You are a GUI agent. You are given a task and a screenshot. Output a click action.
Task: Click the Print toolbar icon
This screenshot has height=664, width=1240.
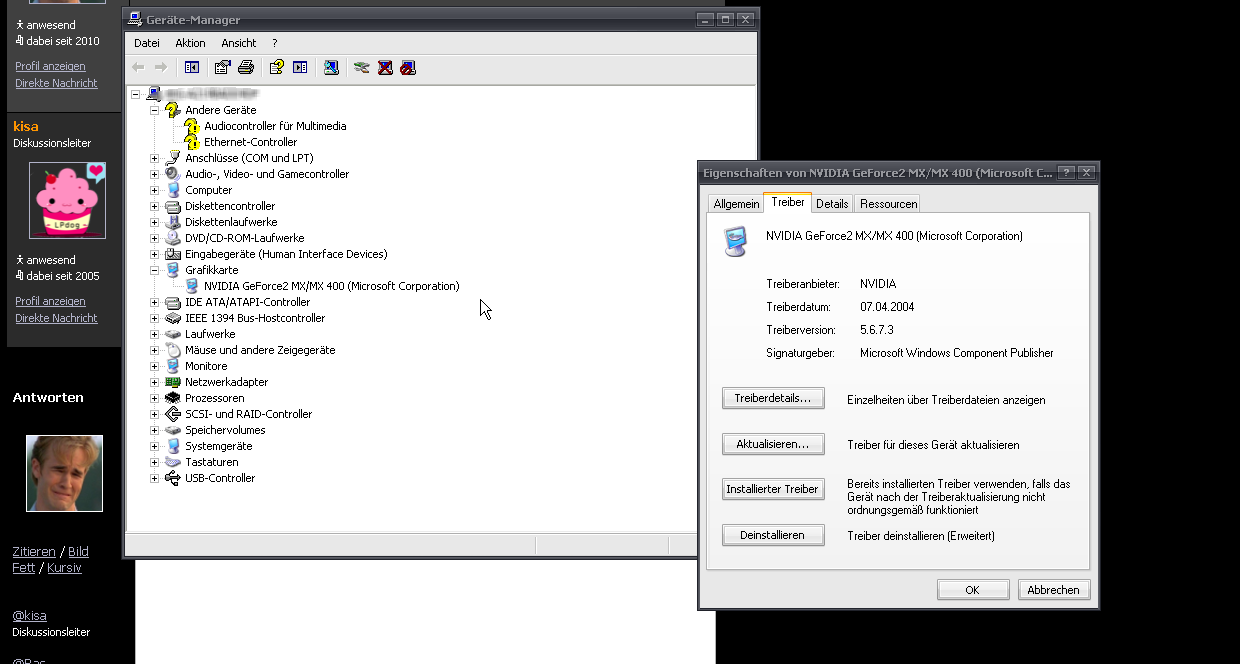[x=246, y=67]
